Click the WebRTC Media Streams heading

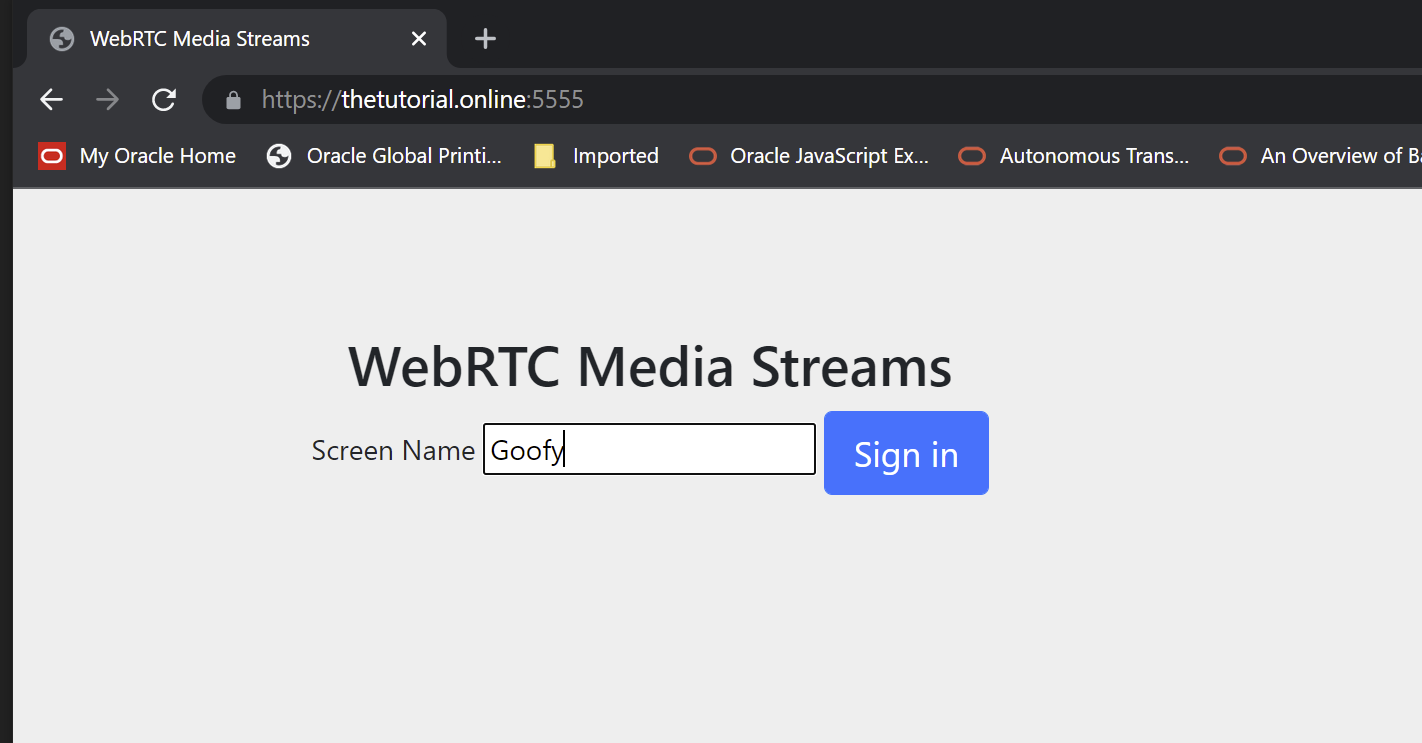click(x=650, y=366)
